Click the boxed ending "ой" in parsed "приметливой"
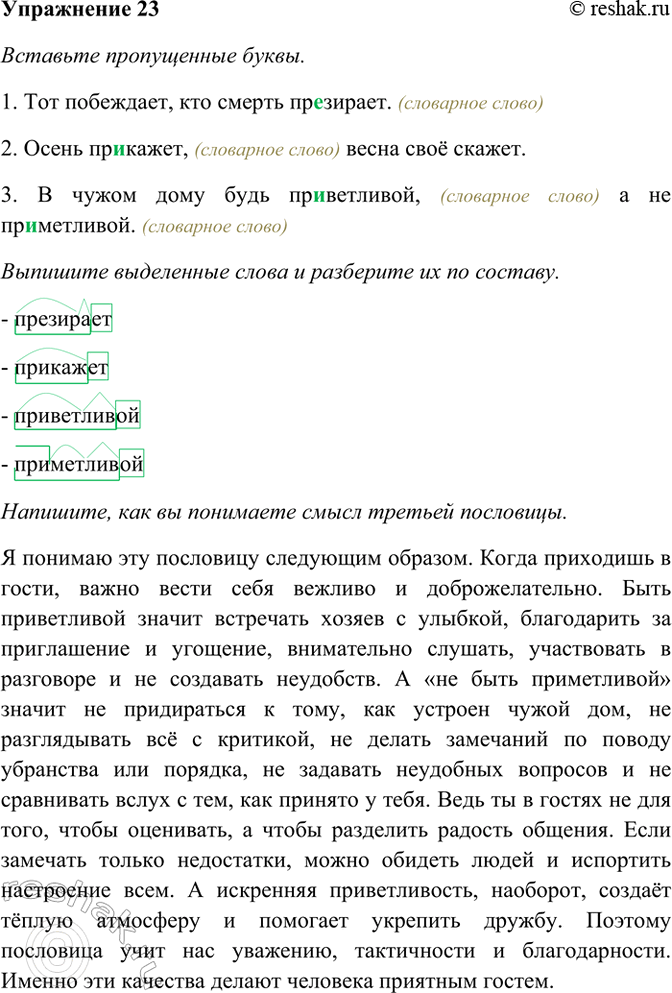This screenshot has width=672, height=993. pyautogui.click(x=132, y=464)
